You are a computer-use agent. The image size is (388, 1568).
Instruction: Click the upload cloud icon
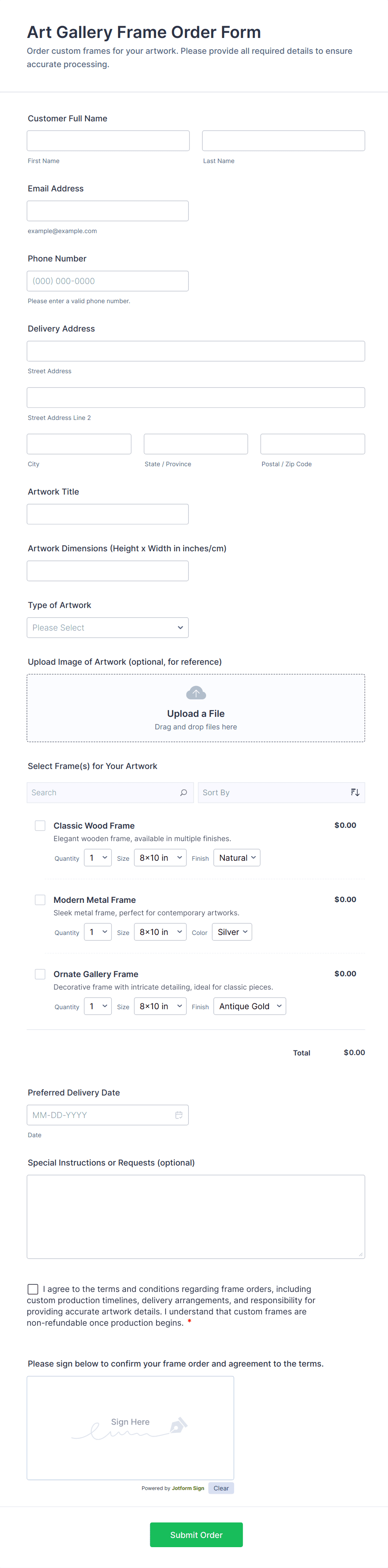pyautogui.click(x=196, y=693)
